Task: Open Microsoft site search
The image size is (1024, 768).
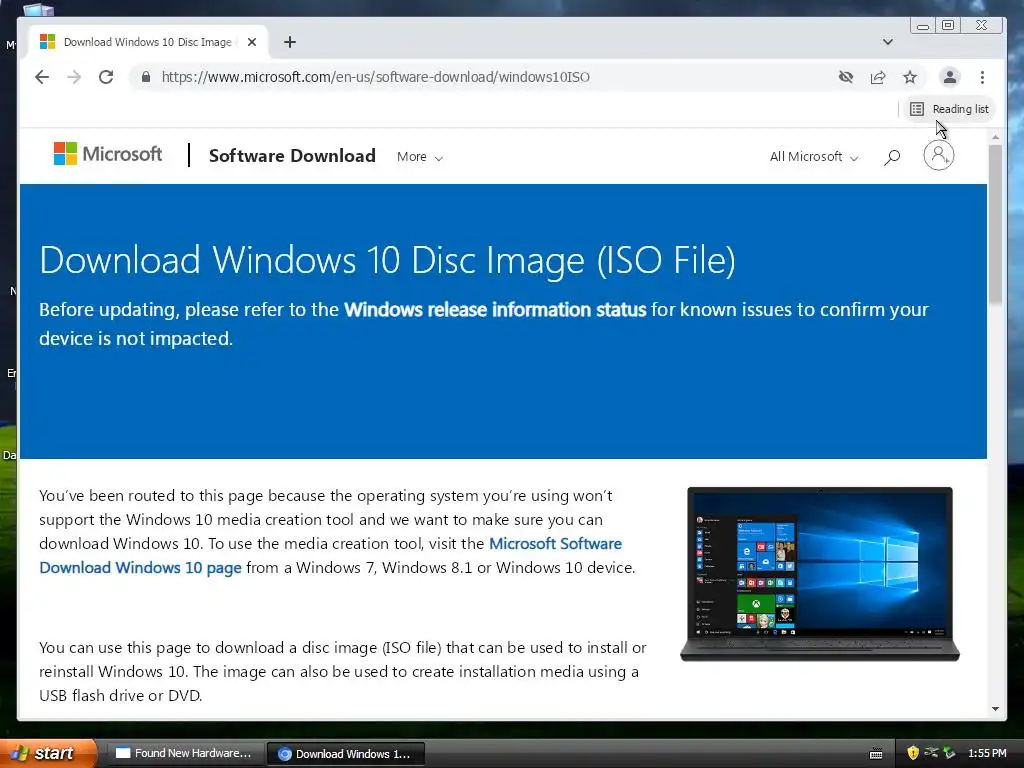Action: (x=892, y=157)
